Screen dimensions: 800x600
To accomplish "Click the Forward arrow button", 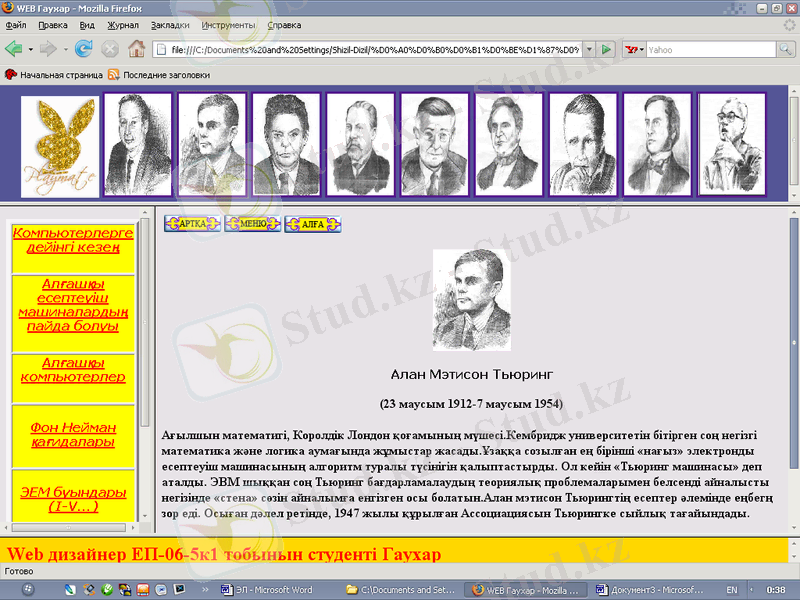I will coord(48,49).
